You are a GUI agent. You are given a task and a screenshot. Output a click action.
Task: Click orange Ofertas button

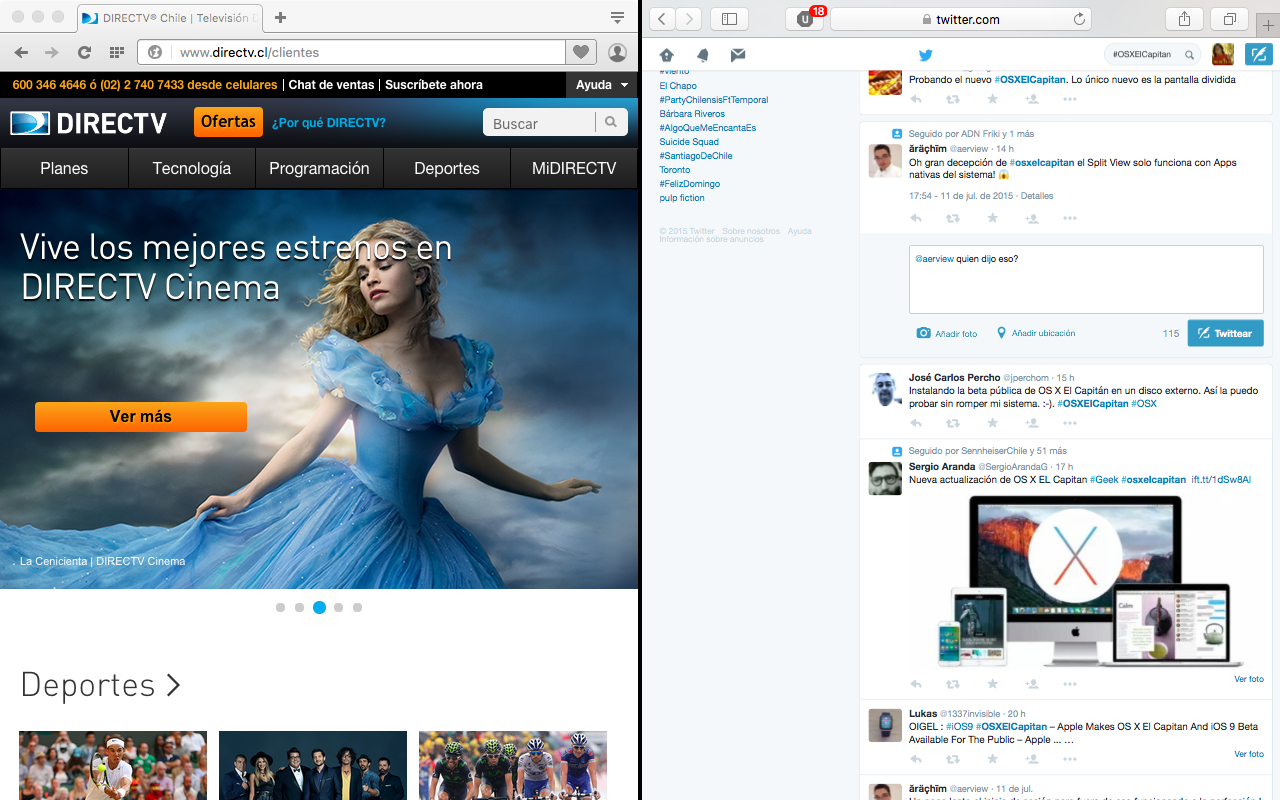[228, 122]
